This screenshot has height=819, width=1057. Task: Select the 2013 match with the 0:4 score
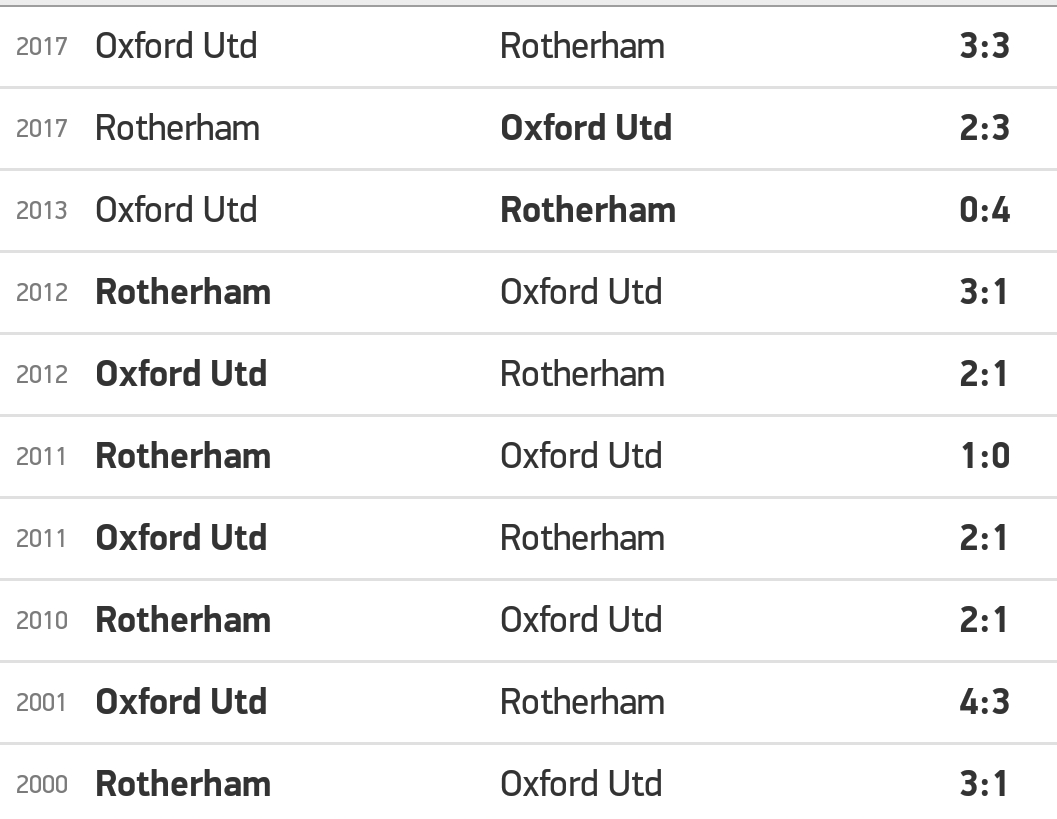(528, 210)
